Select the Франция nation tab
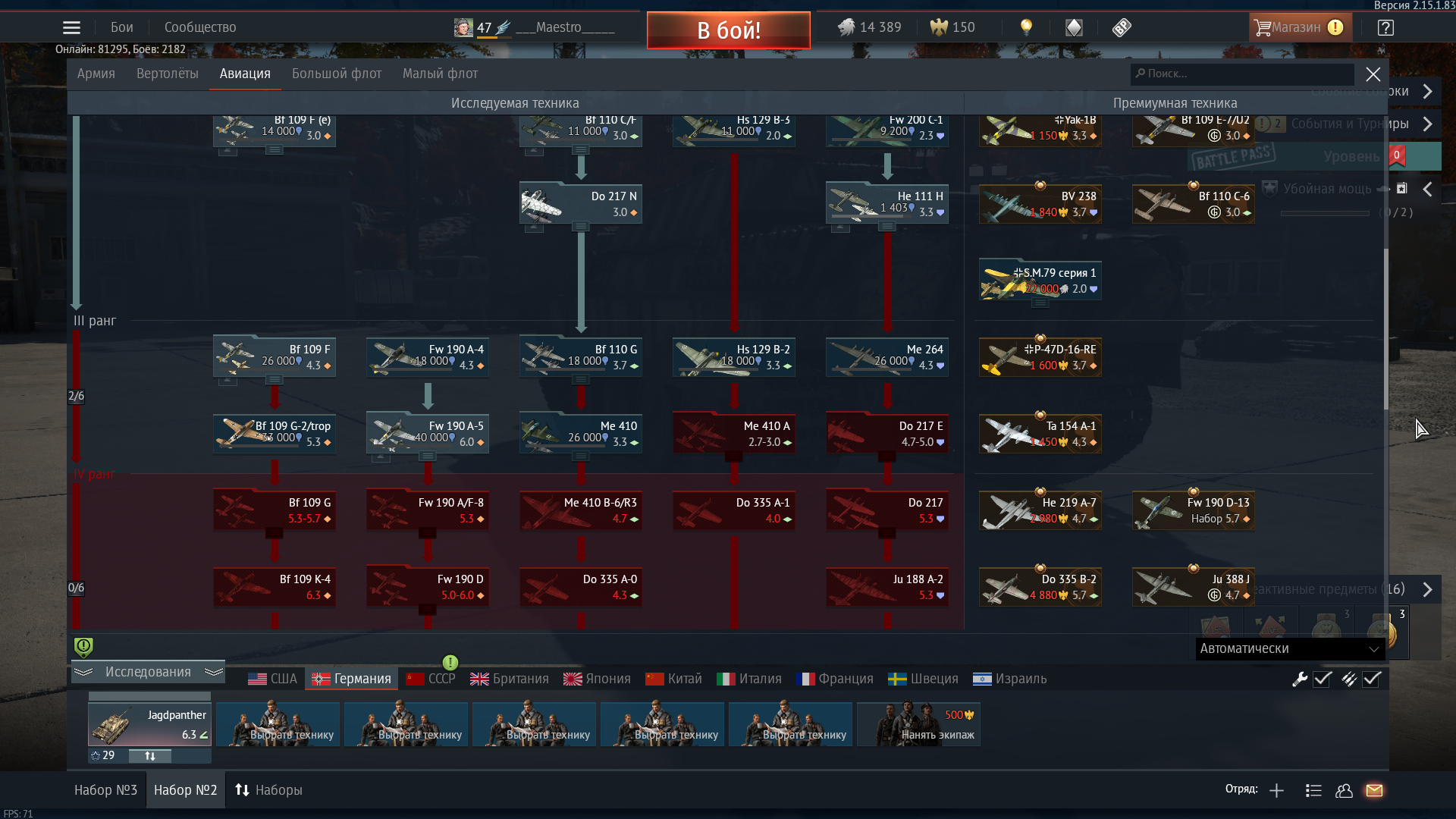Image resolution: width=1456 pixels, height=819 pixels. (x=835, y=679)
